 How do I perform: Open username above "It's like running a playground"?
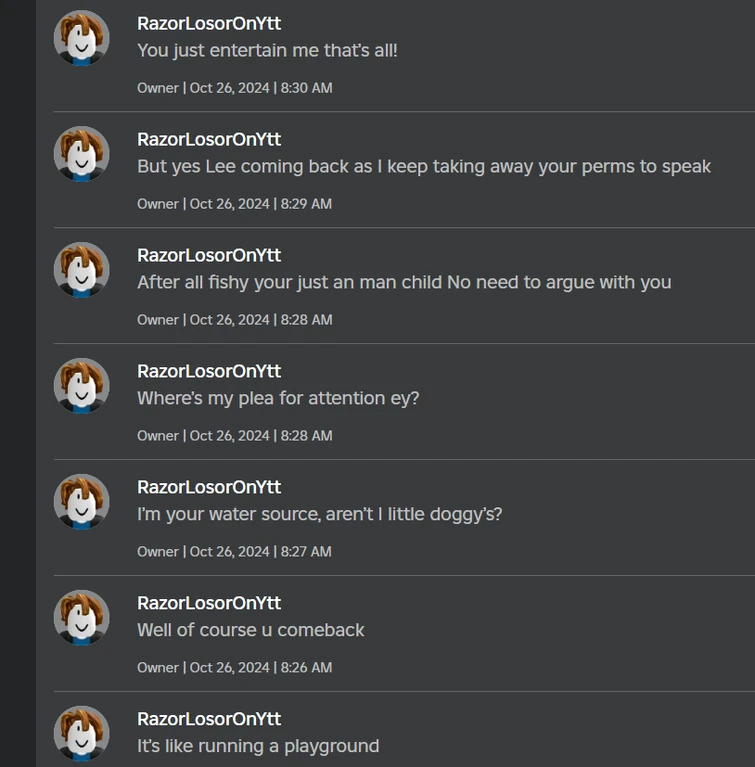(x=209, y=719)
